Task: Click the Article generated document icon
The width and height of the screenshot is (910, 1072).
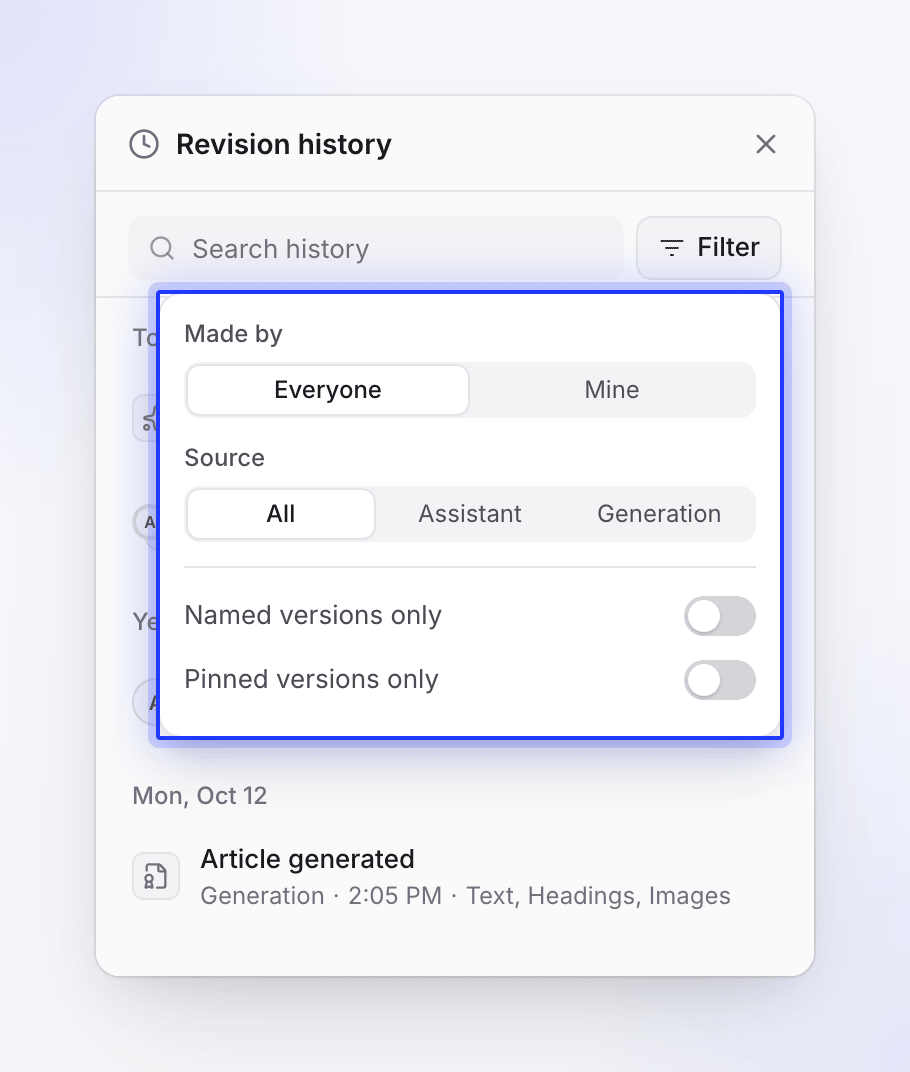Action: tap(156, 876)
